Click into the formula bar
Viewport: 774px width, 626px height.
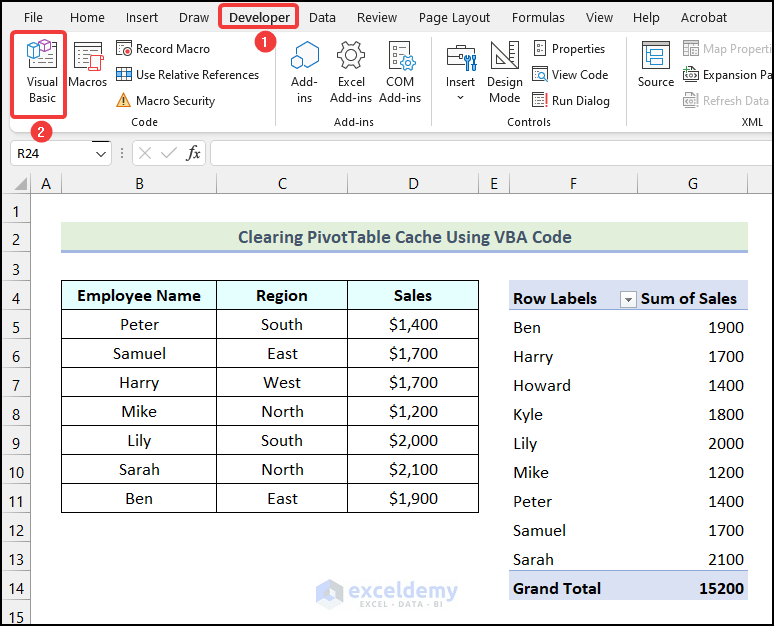coord(491,154)
